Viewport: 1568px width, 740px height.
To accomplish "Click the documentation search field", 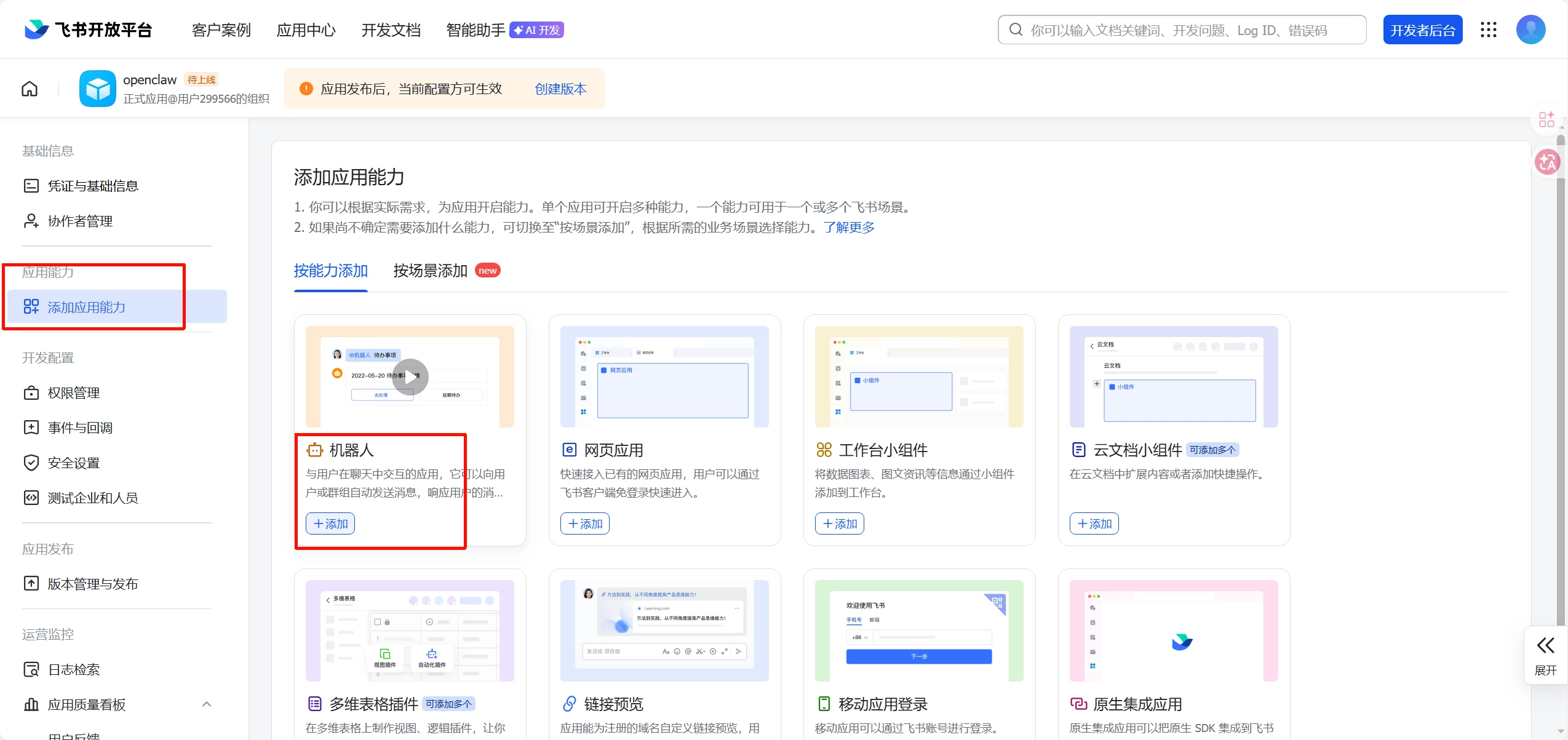I will (x=1181, y=30).
